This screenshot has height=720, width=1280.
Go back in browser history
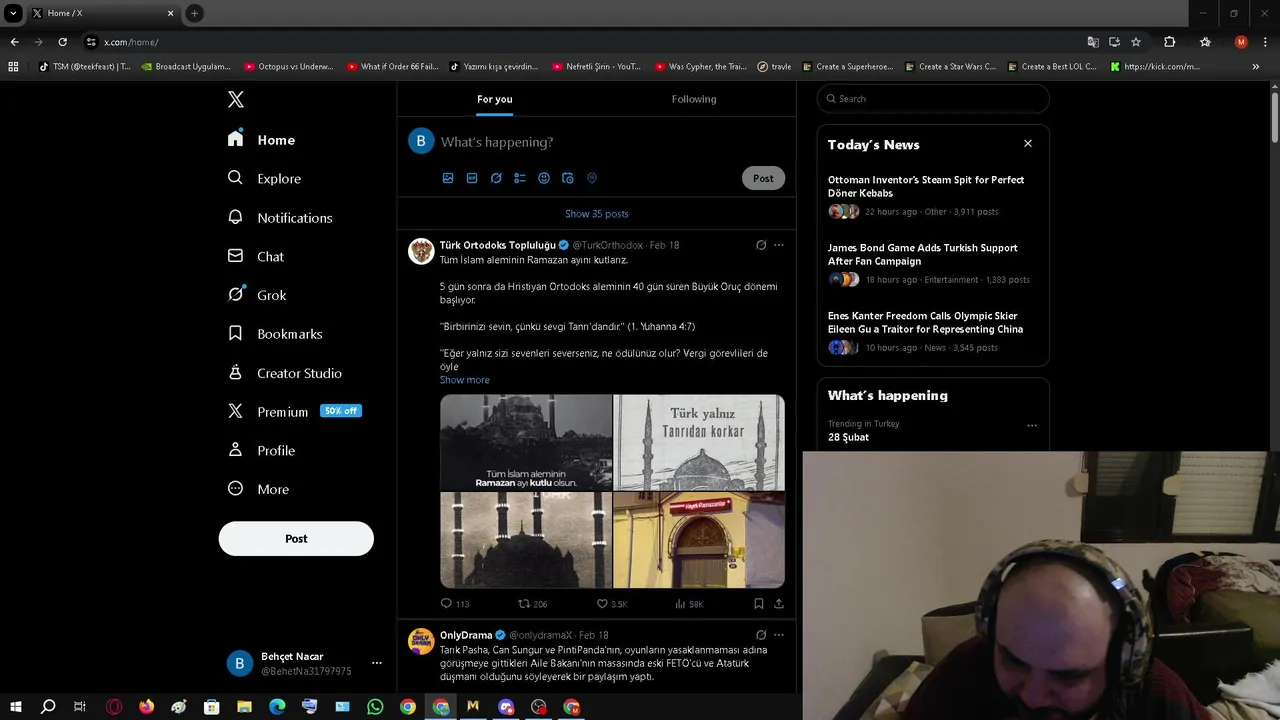(14, 42)
